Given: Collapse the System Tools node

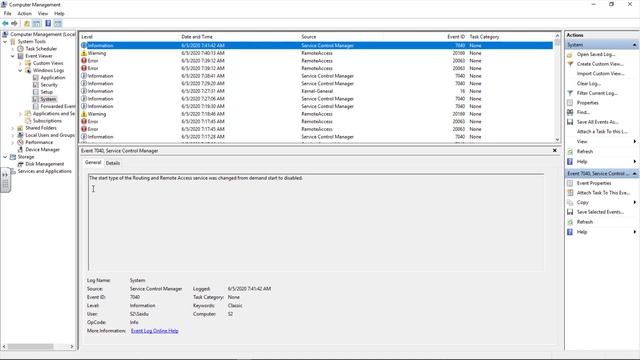Looking at the screenshot, I should tap(5, 42).
